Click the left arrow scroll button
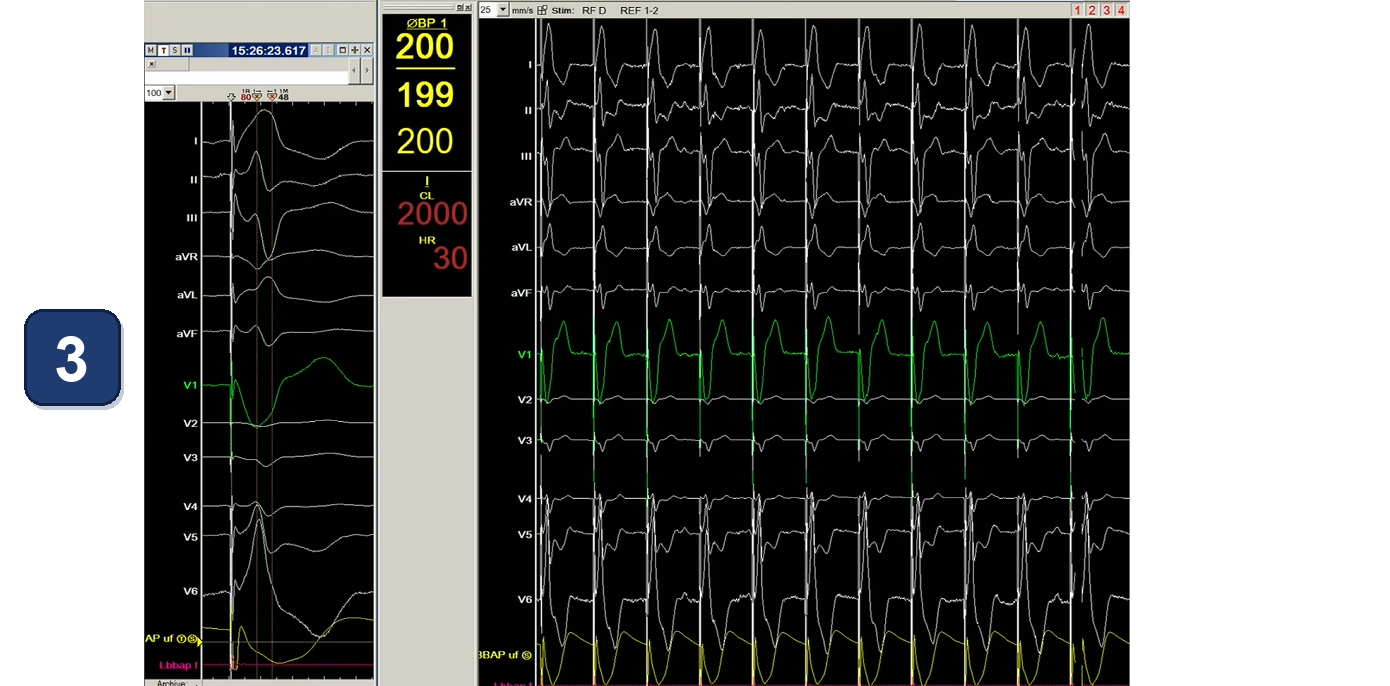 (354, 71)
